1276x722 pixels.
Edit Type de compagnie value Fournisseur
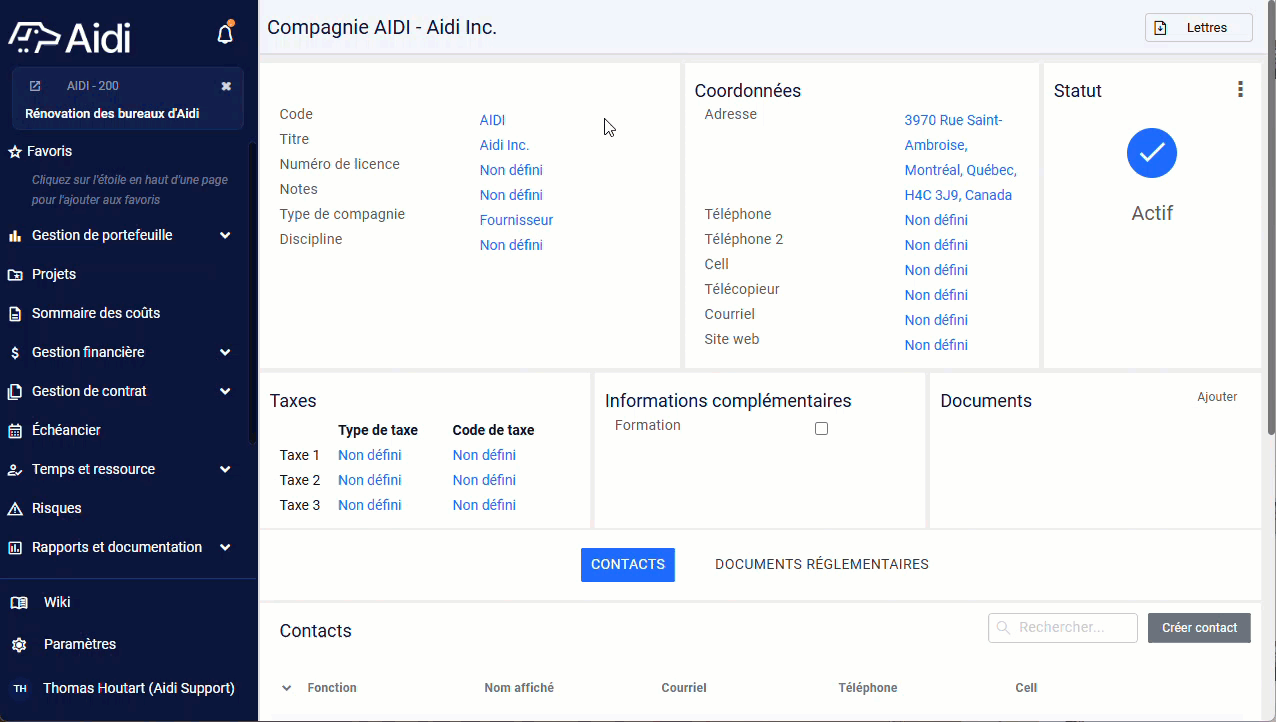pos(516,220)
